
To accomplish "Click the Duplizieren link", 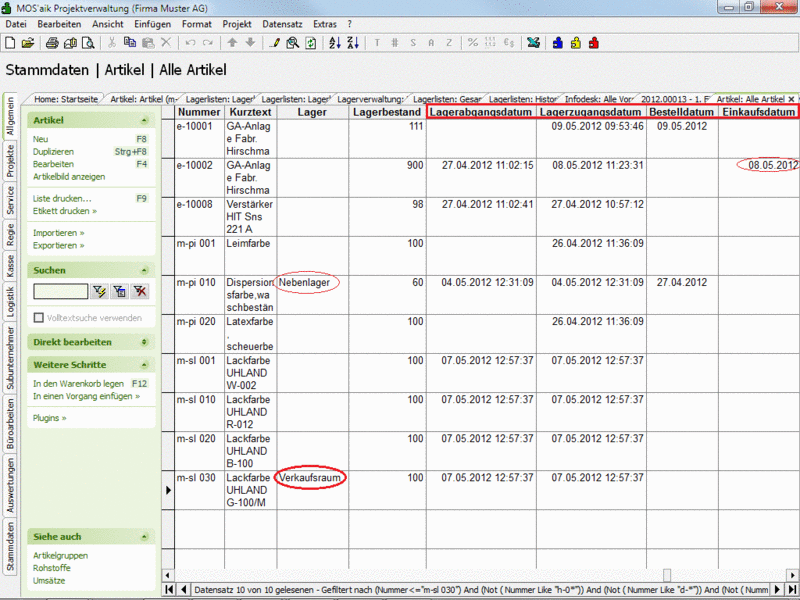I will pos(53,152).
